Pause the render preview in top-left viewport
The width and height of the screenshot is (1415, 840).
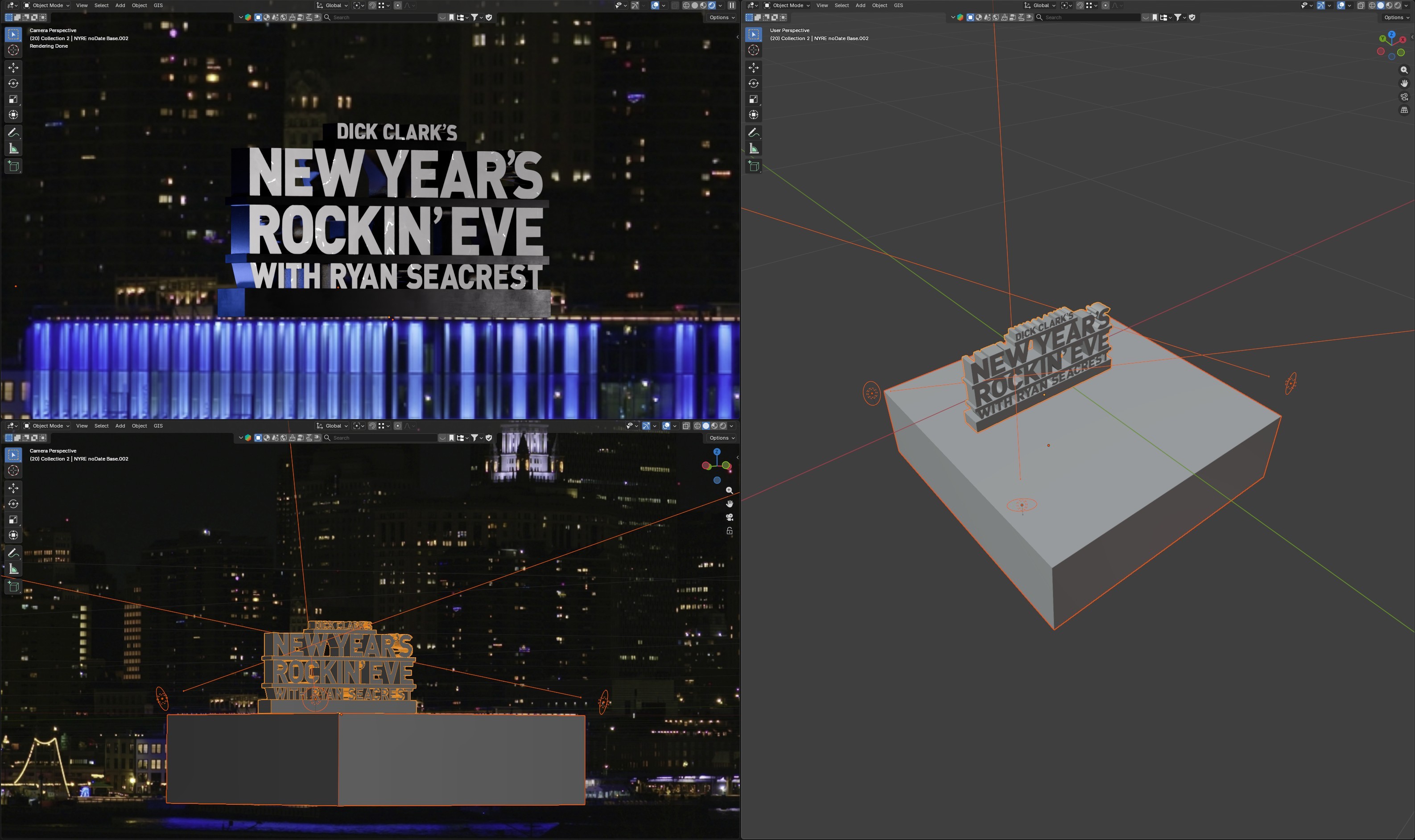point(731,5)
